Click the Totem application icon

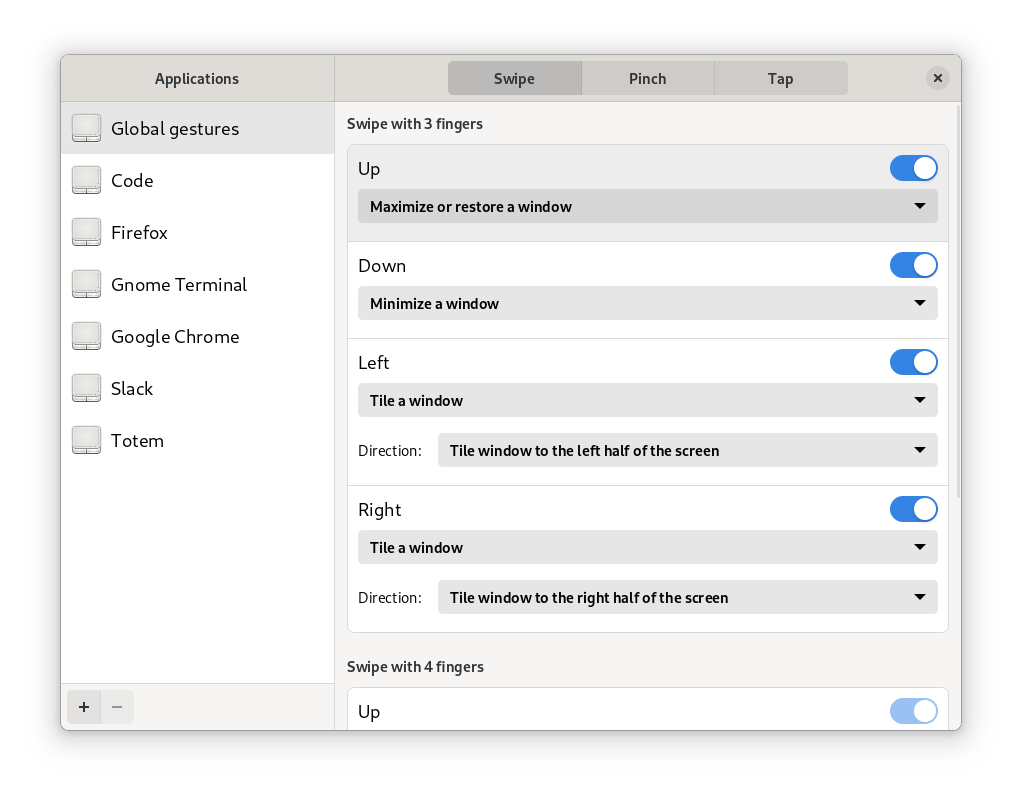click(86, 441)
